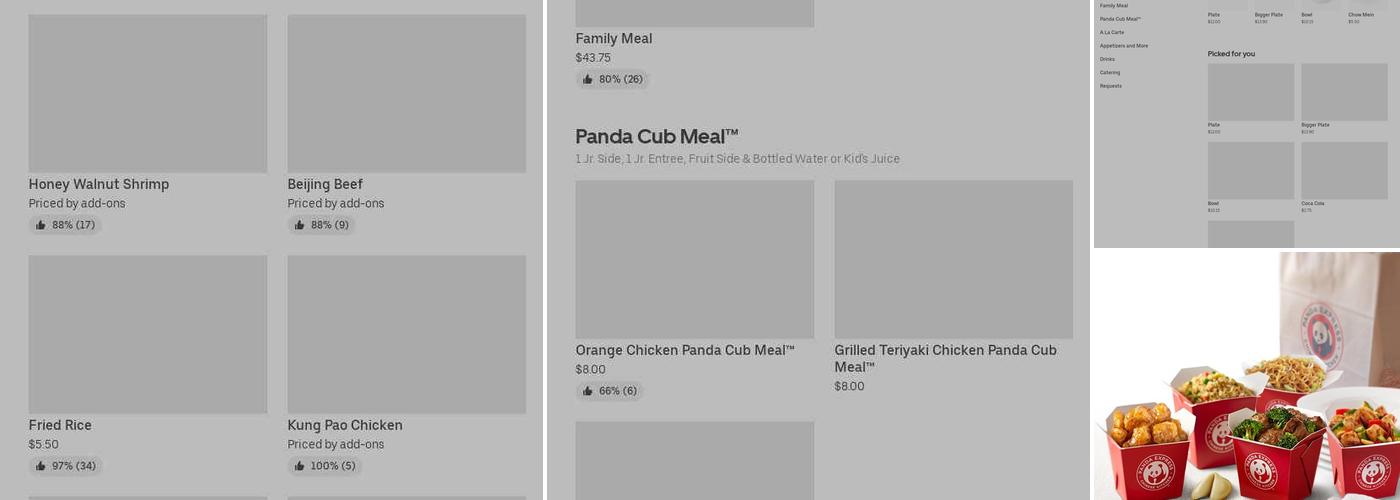Select the Kung Pao Chicken item photo
This screenshot has width=1400, height=500.
[406, 334]
